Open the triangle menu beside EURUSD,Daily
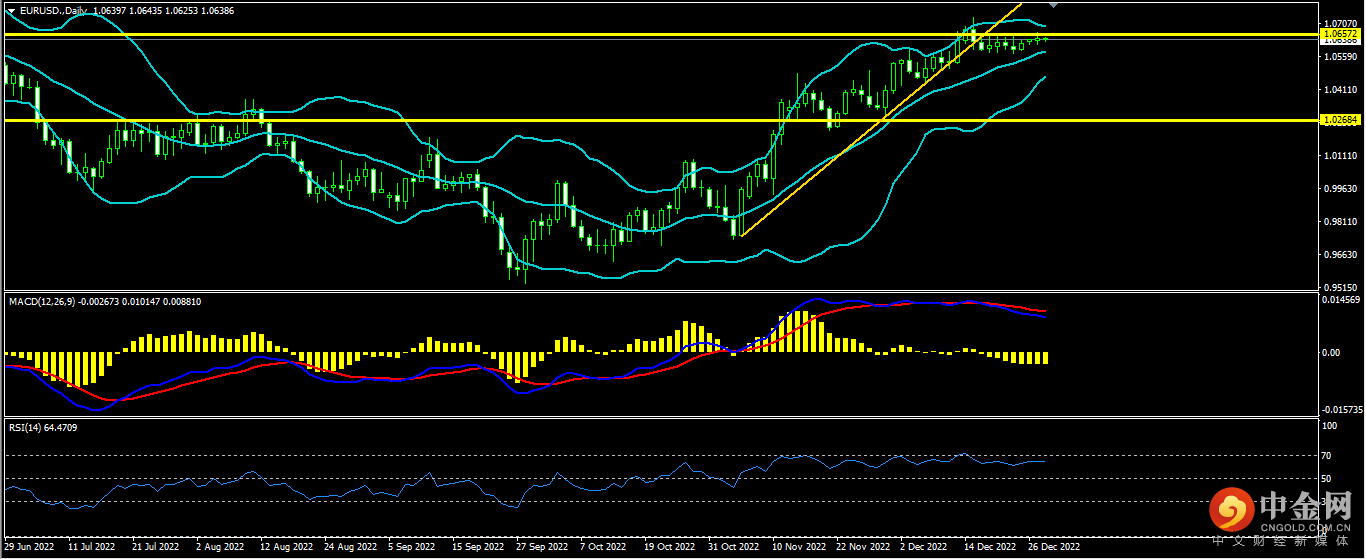Screen dimensions: 1366x559 [x=11, y=9]
